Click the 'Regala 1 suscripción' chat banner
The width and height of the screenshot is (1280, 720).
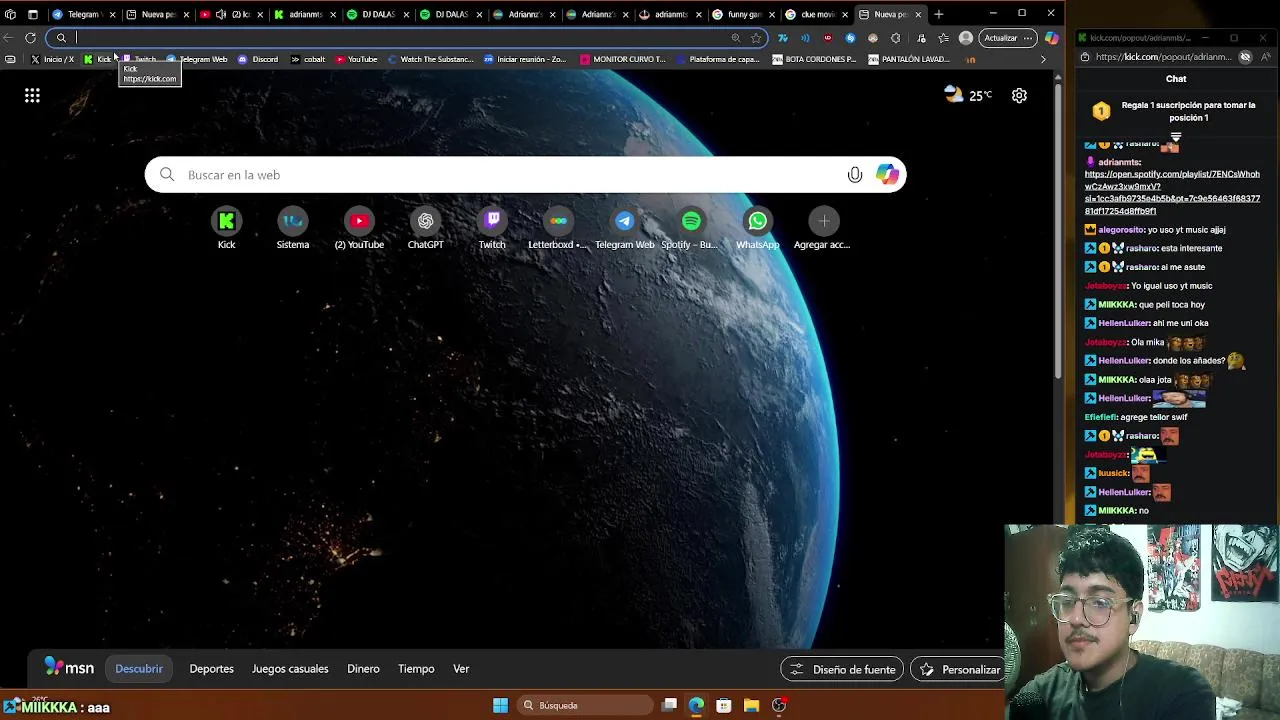point(1176,111)
